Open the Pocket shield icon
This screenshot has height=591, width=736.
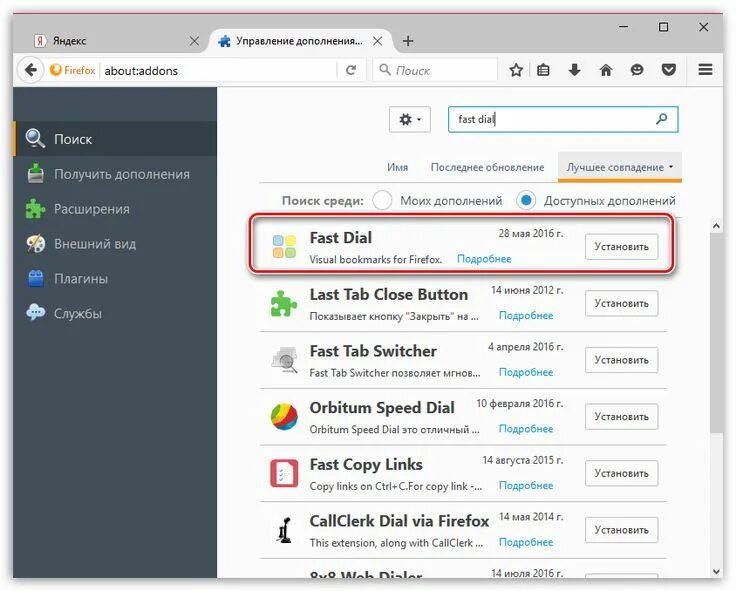coord(668,70)
